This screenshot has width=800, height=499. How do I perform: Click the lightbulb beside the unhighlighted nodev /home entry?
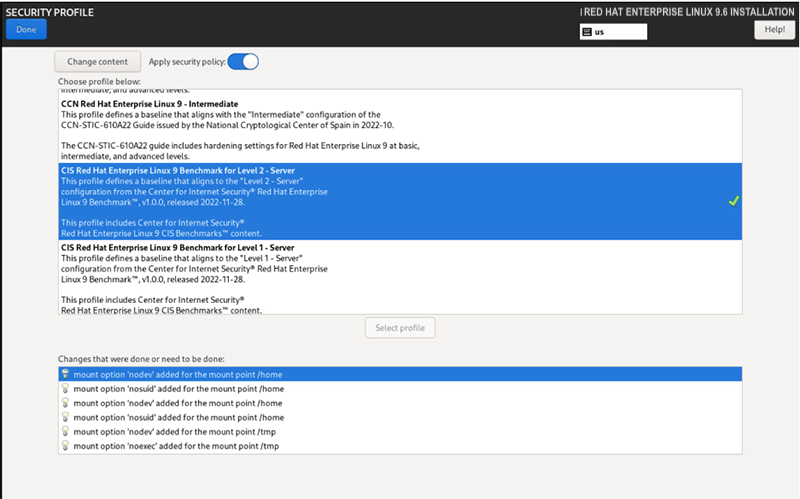[x=65, y=403]
